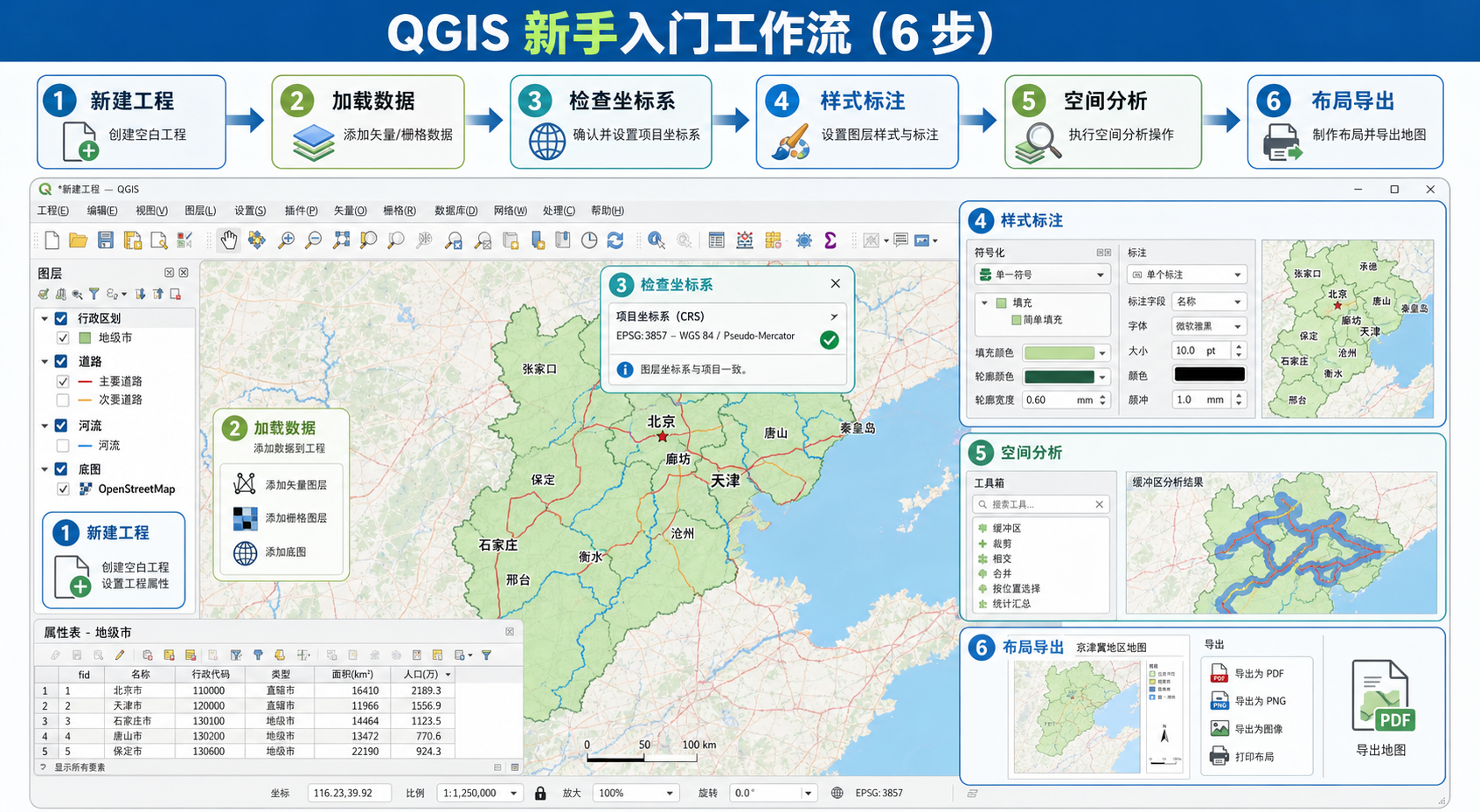Click 导出为 PNG option
The image size is (1480, 812).
pyautogui.click(x=1249, y=701)
